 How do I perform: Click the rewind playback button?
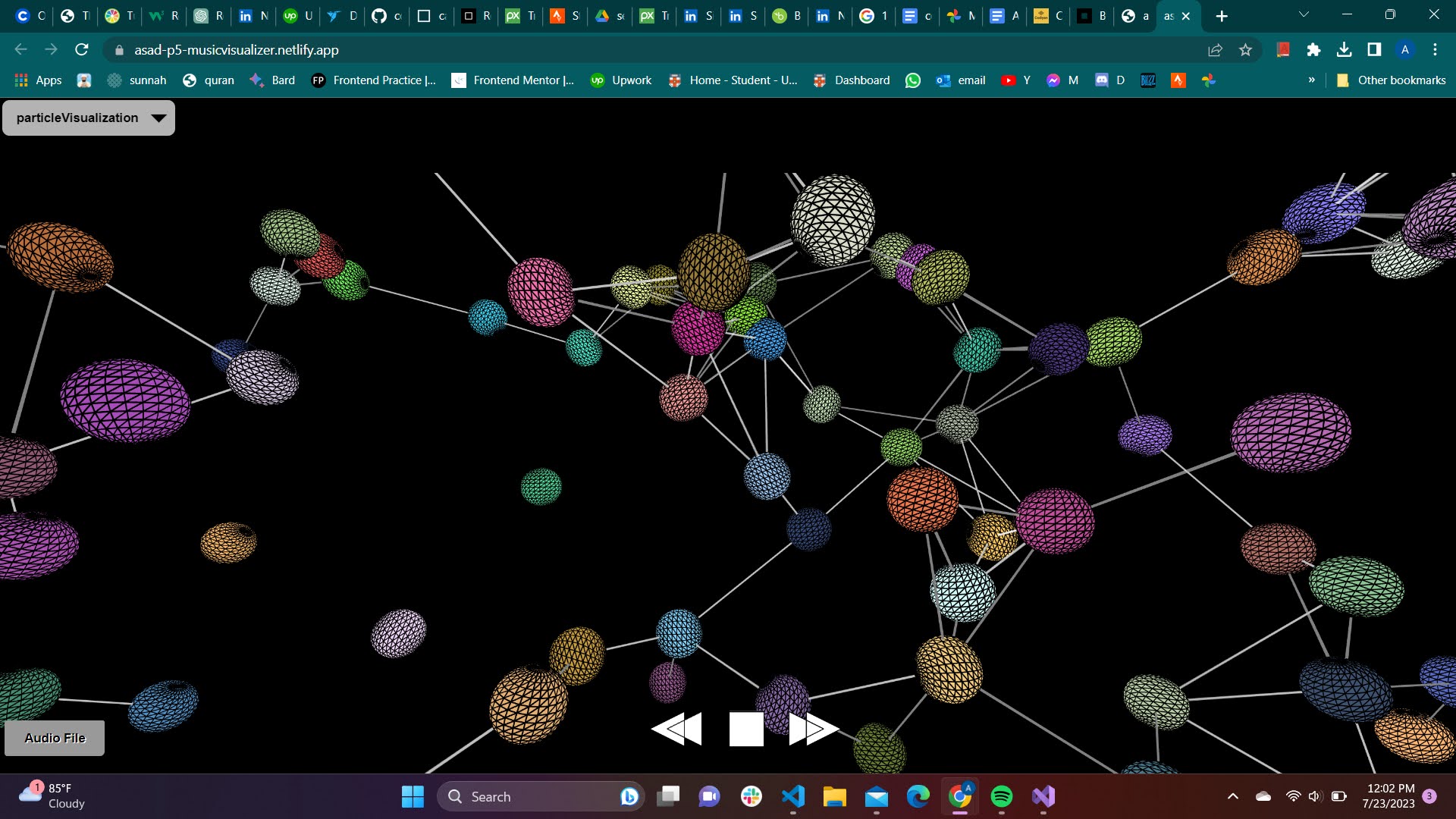(x=676, y=729)
